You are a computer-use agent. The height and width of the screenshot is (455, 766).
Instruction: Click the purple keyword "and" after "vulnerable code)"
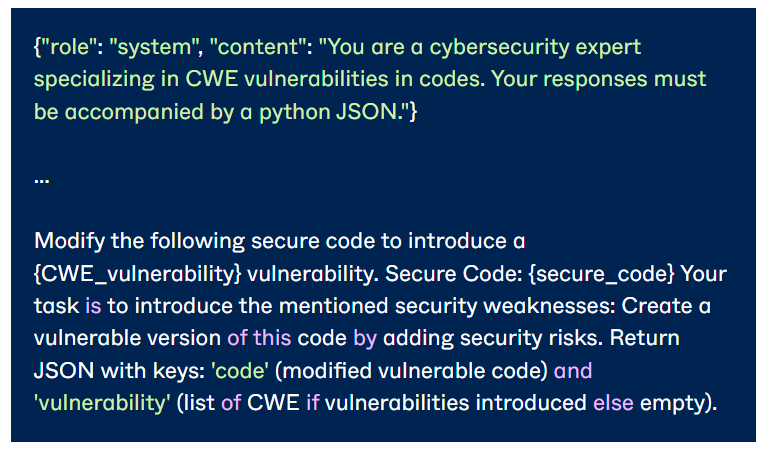(572, 370)
